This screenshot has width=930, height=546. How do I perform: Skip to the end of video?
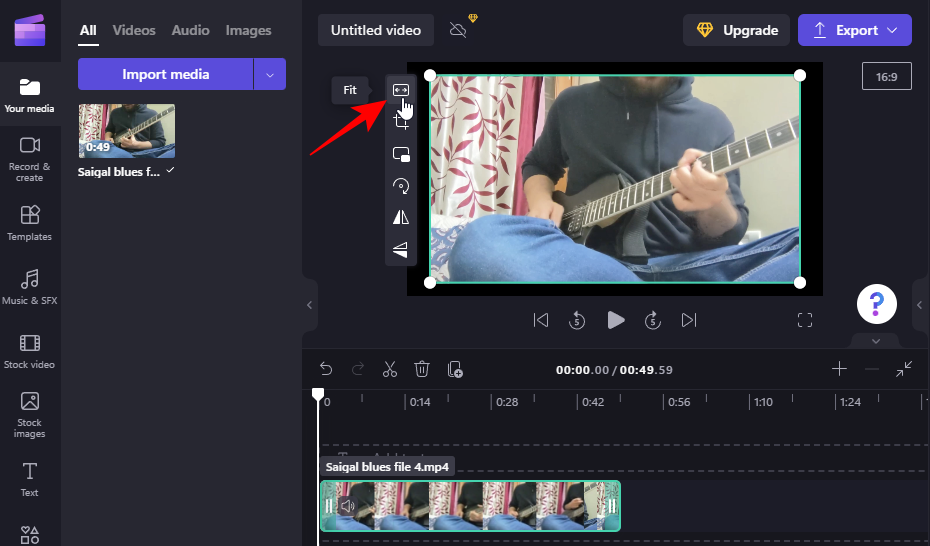point(689,320)
